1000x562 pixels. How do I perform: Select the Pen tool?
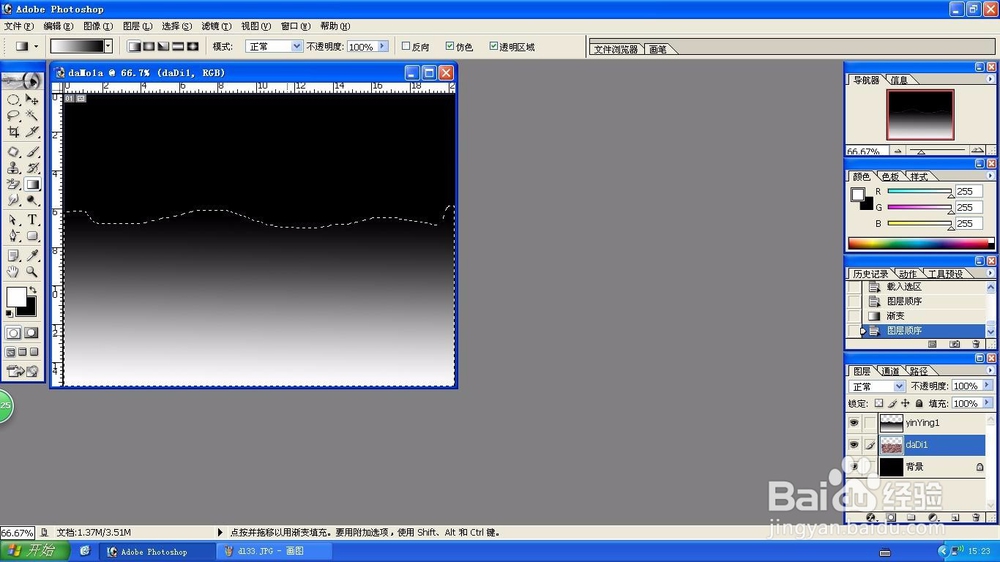click(x=13, y=236)
